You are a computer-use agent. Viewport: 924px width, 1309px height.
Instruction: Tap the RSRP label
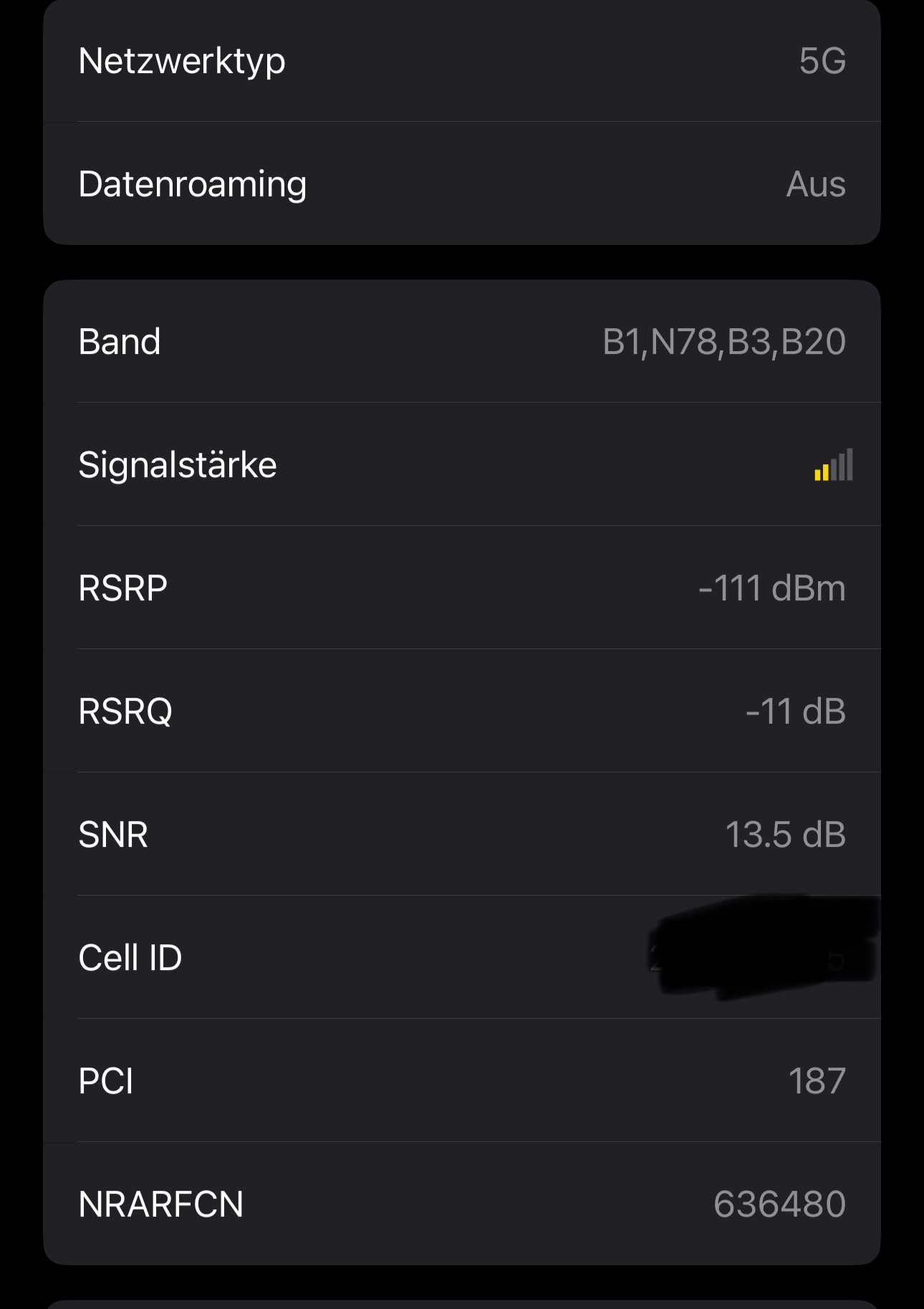click(122, 588)
